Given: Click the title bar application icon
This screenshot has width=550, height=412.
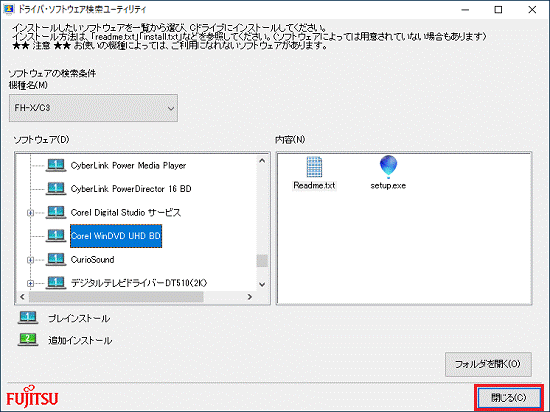Looking at the screenshot, I should coord(9,9).
